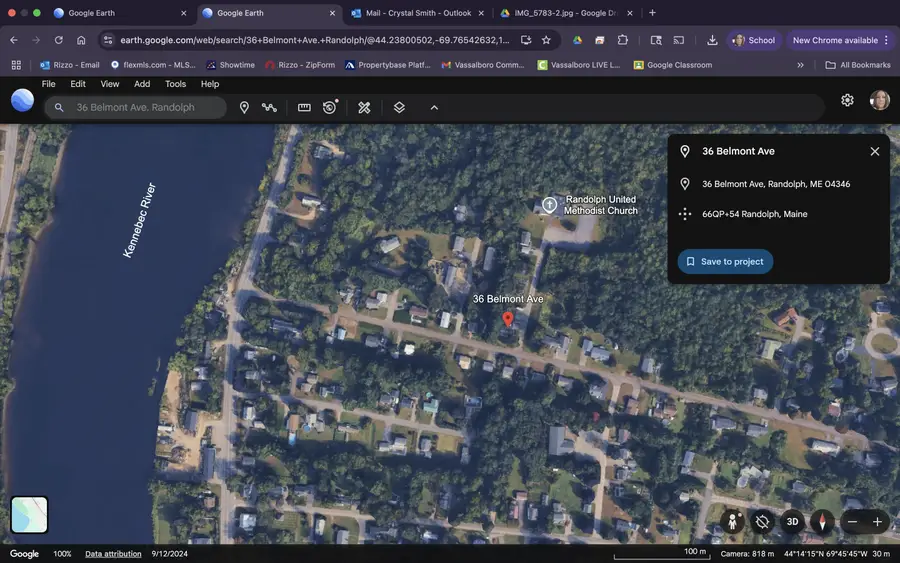Switch to the IMG_5783-2.jpg Google Drive tab
The height and width of the screenshot is (563, 900).
point(565,13)
